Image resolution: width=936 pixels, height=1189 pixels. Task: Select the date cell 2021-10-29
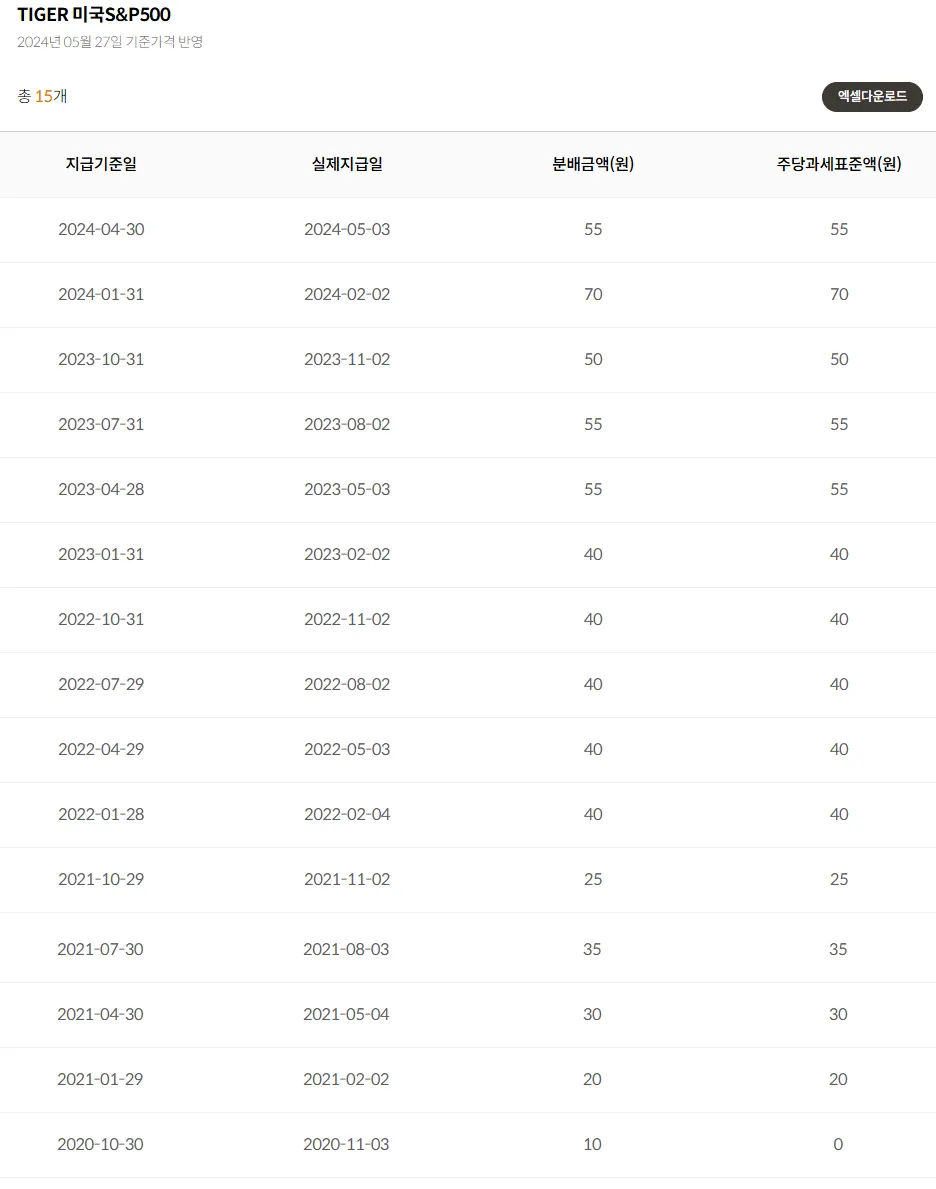(x=101, y=880)
